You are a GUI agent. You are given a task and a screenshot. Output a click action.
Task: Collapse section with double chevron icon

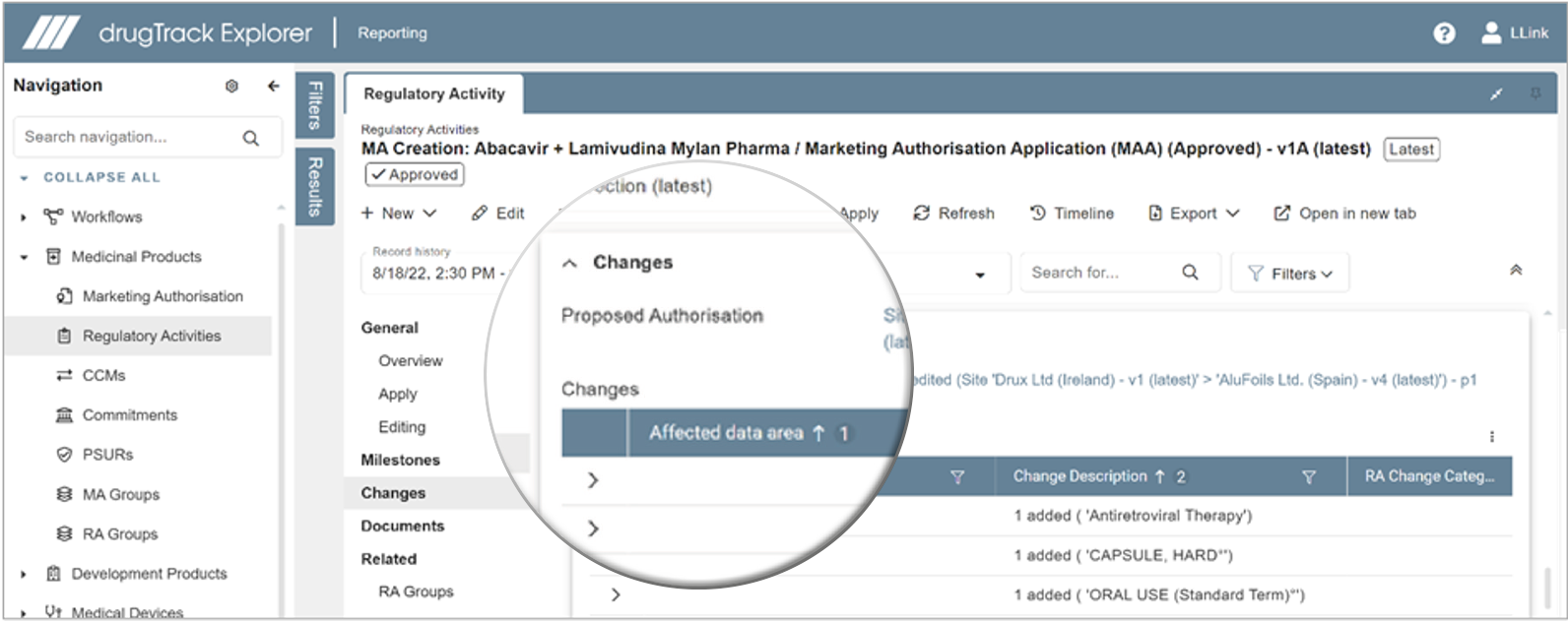1516,270
